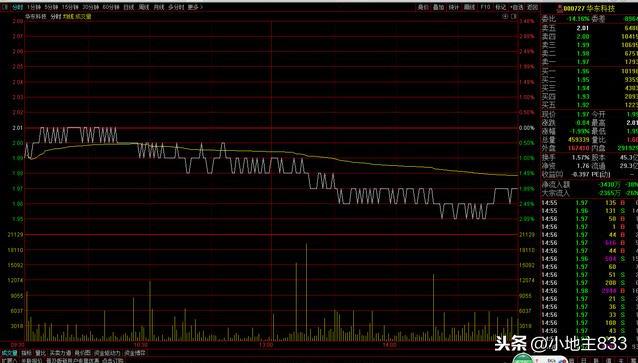This screenshot has height=363, width=638.
Task: Click the stock profile icon beside 000727
Action: (x=560, y=9)
